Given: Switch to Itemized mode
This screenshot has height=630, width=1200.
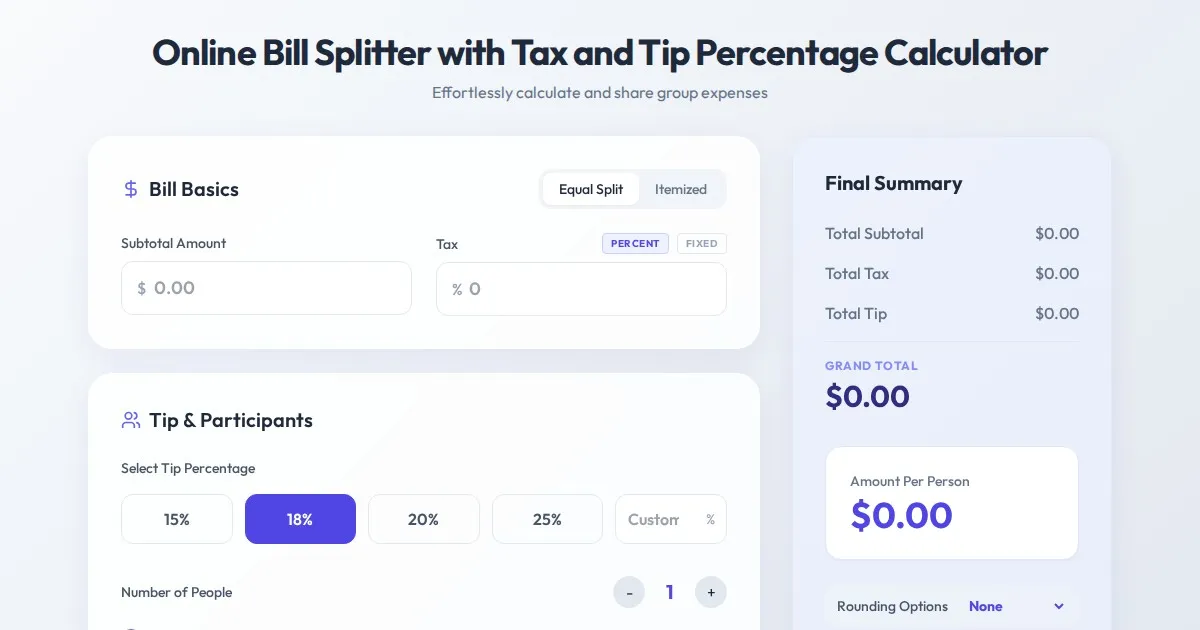Looking at the screenshot, I should 681,189.
